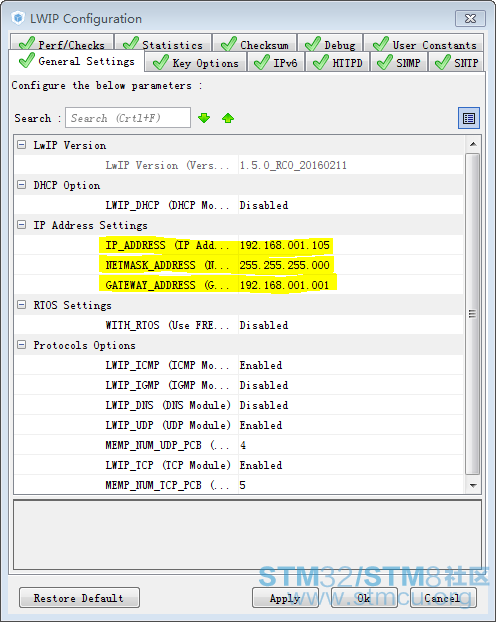Screen dimensions: 496x622
Task: Click the scrollbar down arrow
Action: click(473, 485)
